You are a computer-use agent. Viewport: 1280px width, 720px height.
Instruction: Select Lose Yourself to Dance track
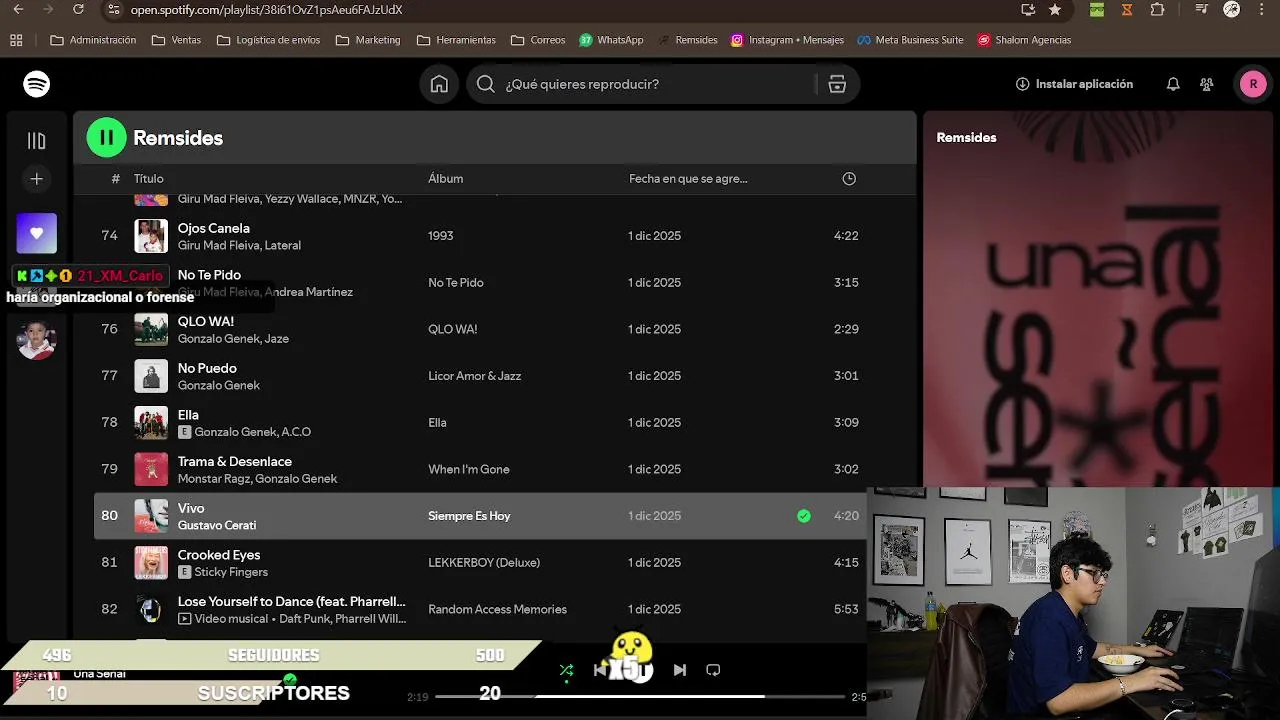tap(292, 601)
